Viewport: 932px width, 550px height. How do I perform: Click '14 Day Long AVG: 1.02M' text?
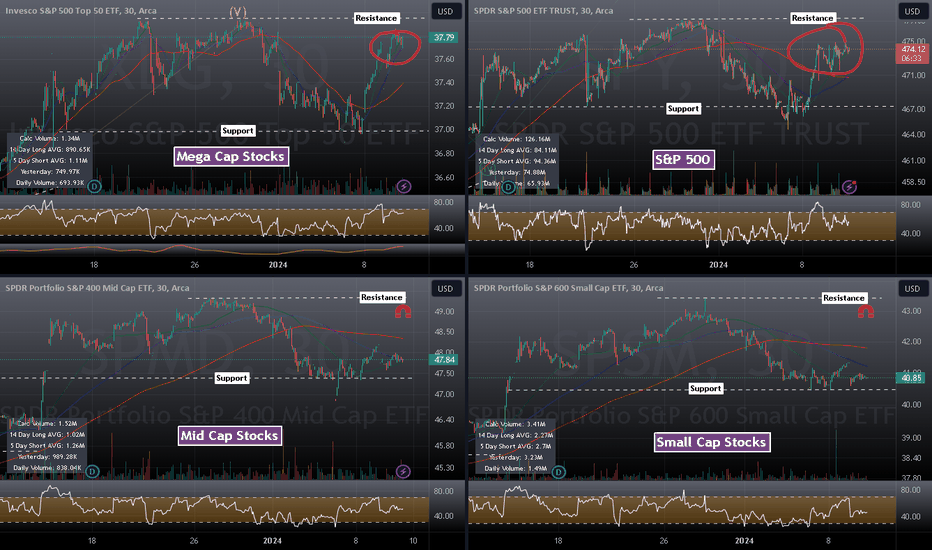[47, 435]
